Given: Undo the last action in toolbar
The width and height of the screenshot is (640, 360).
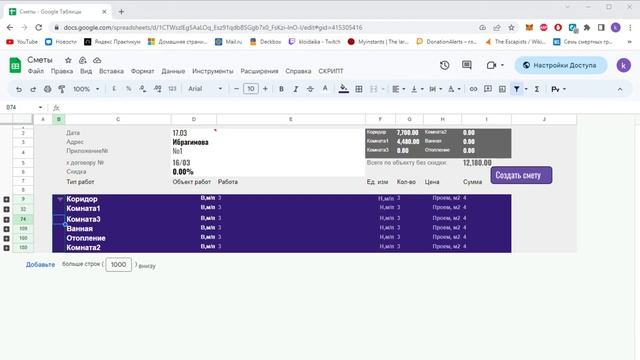Looking at the screenshot, I should click(19, 89).
